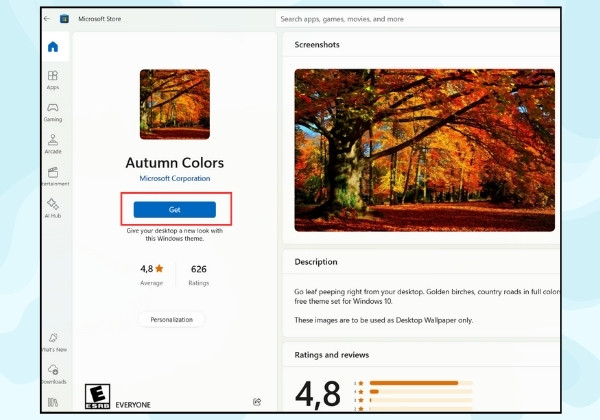Open the Autumn Colors screenshot image
This screenshot has height=420, width=600.
click(424, 150)
